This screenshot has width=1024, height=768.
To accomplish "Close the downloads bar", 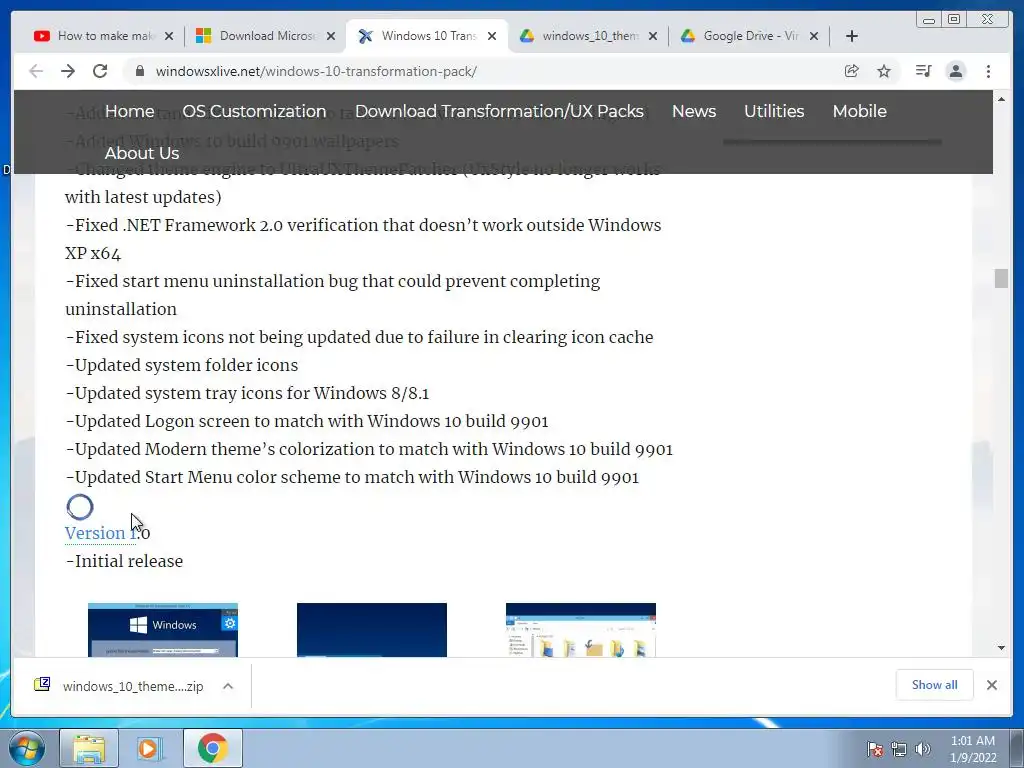I will point(991,684).
